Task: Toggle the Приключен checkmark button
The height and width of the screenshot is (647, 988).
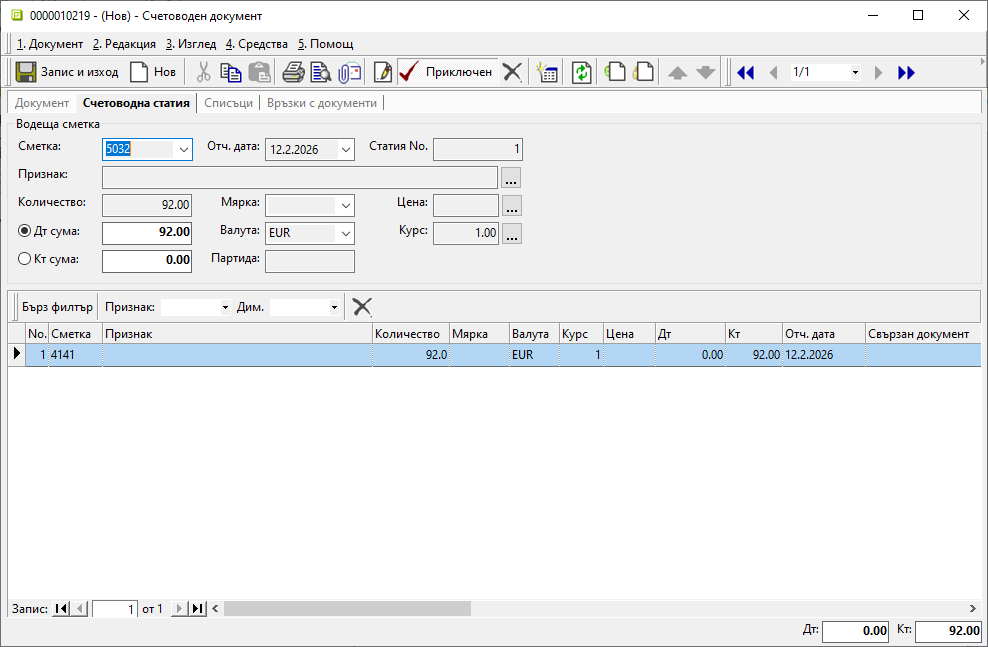Action: coord(446,72)
